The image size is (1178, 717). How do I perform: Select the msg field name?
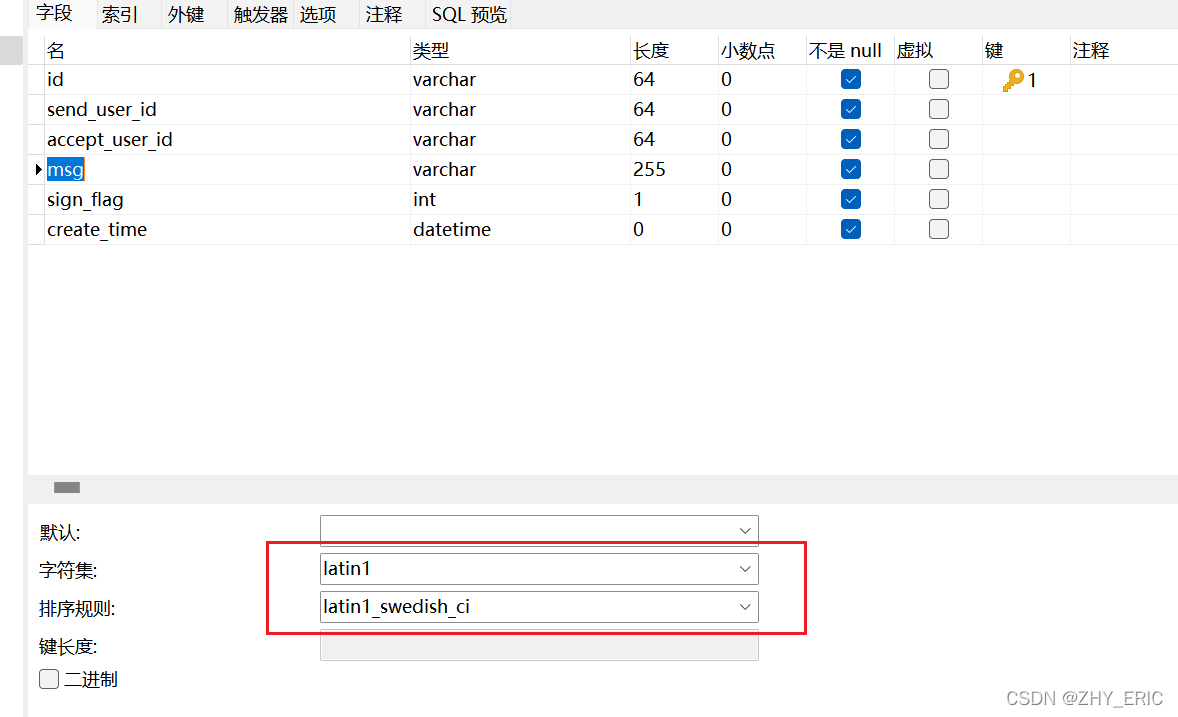pos(65,170)
